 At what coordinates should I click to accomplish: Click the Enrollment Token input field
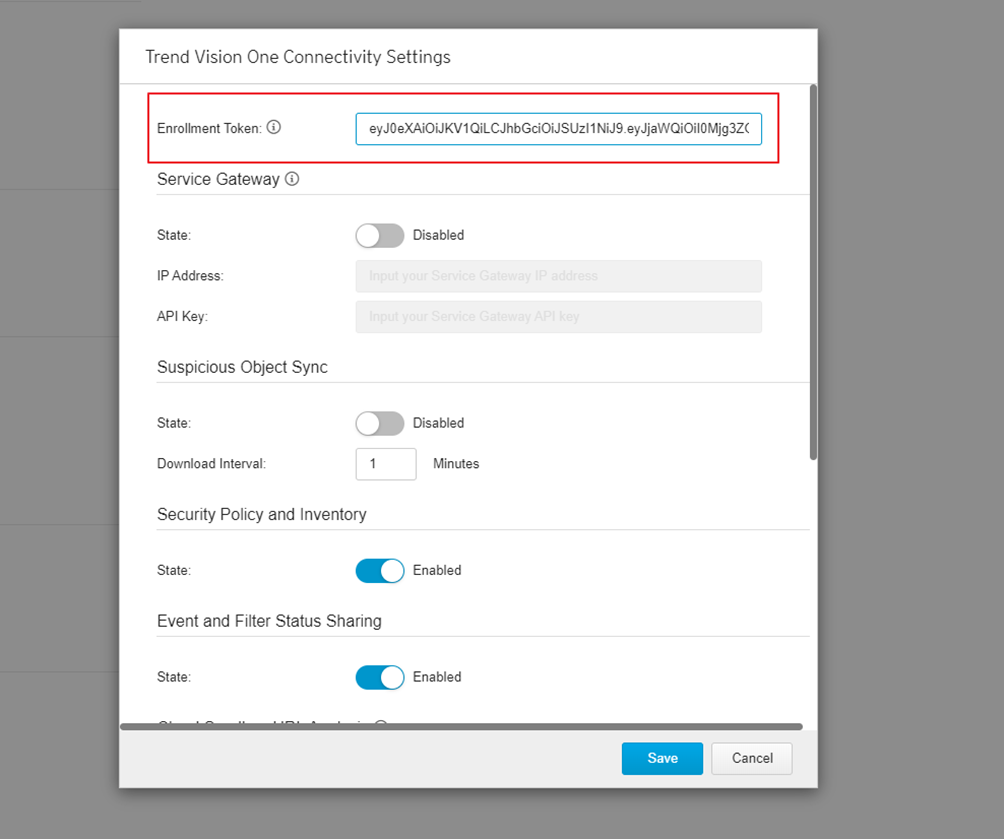tap(558, 129)
